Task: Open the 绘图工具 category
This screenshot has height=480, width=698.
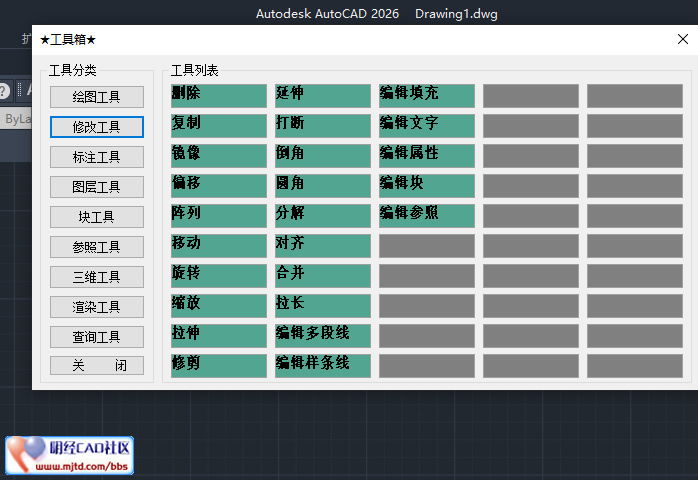Action: 97,97
